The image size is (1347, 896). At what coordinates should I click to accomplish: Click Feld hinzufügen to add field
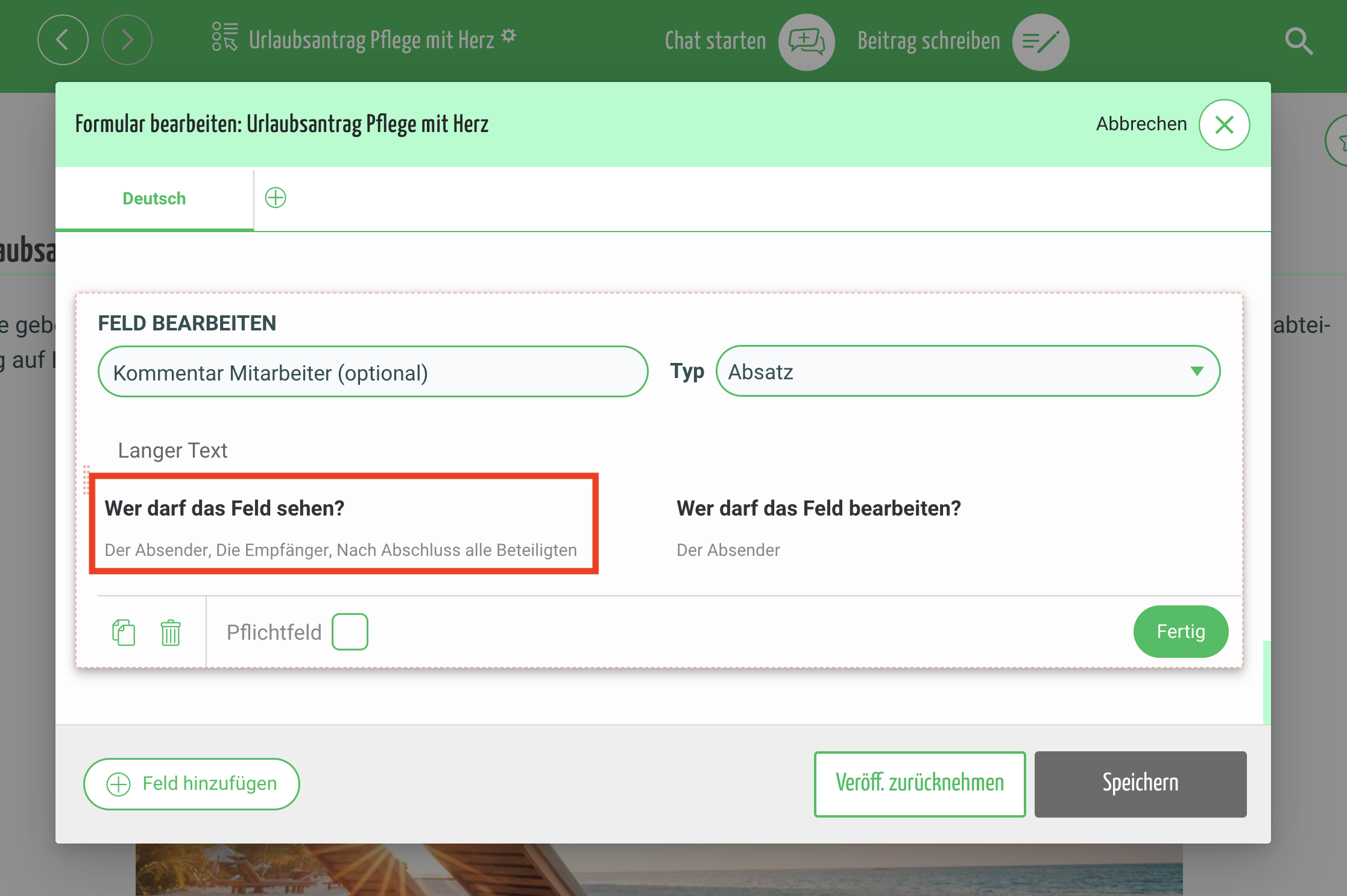click(192, 784)
